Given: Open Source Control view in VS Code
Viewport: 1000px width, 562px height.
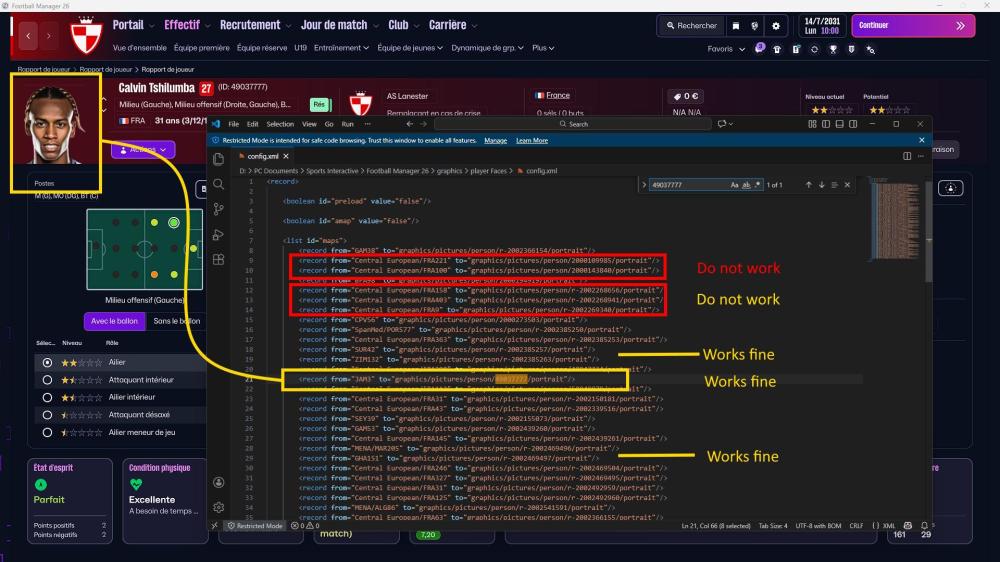Looking at the screenshot, I should [219, 210].
